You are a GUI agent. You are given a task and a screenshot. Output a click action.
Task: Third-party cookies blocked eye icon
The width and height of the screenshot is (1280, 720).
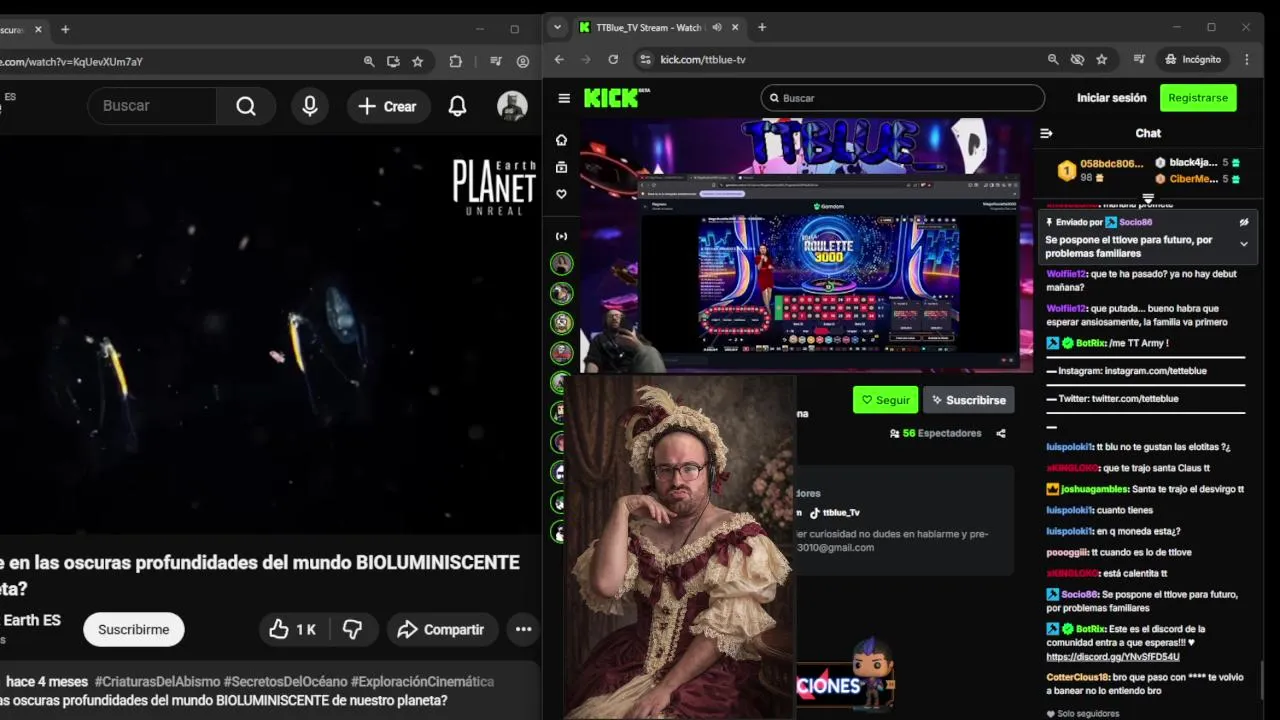[x=1077, y=60]
